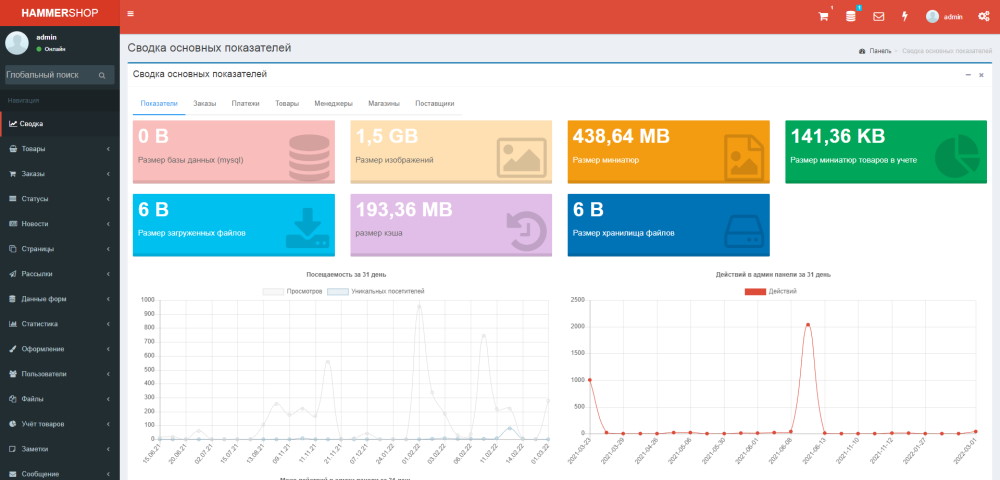Click the Новости icon in sidebar
Viewport: 1000px width, 480px height.
click(x=13, y=224)
